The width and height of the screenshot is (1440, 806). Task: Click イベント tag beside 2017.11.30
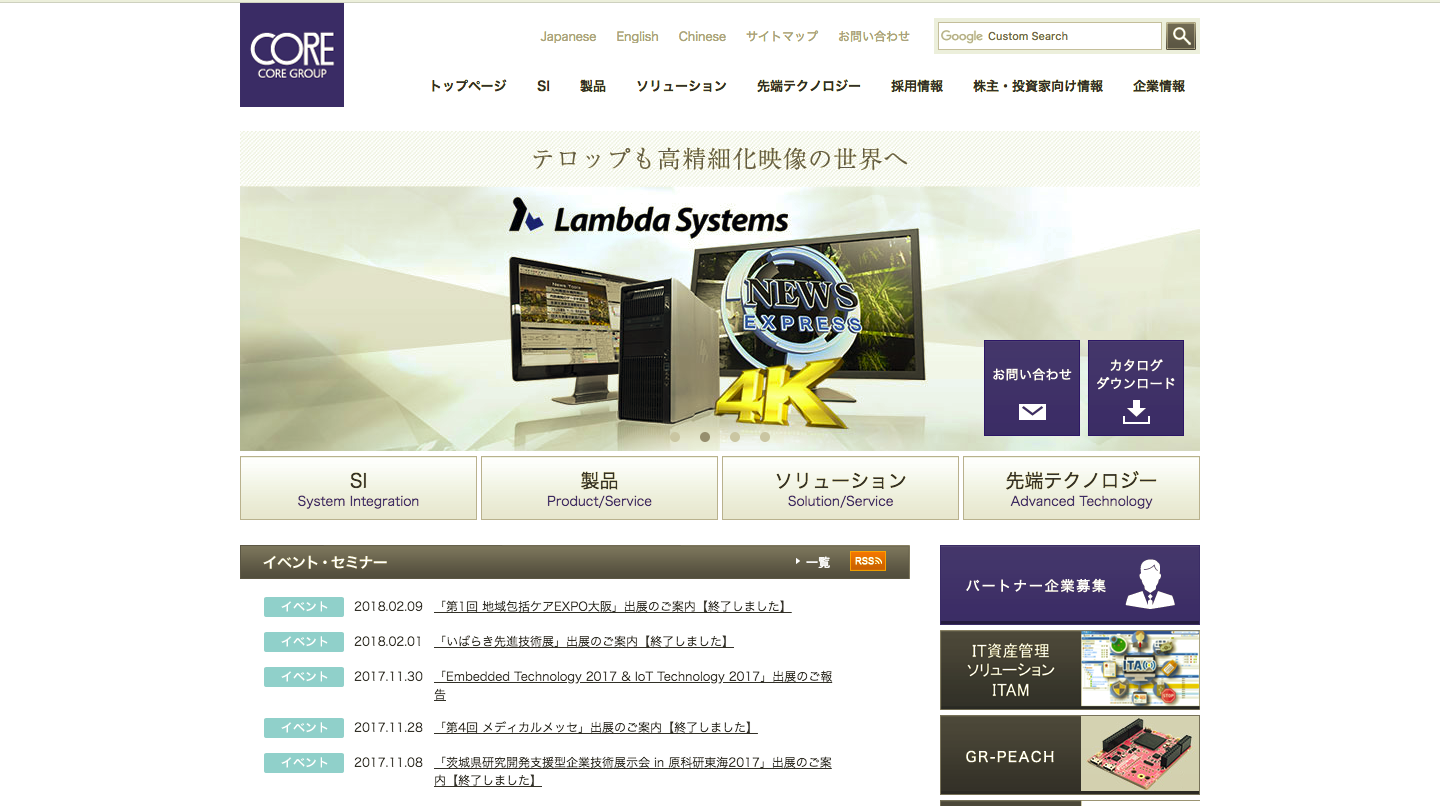[304, 677]
